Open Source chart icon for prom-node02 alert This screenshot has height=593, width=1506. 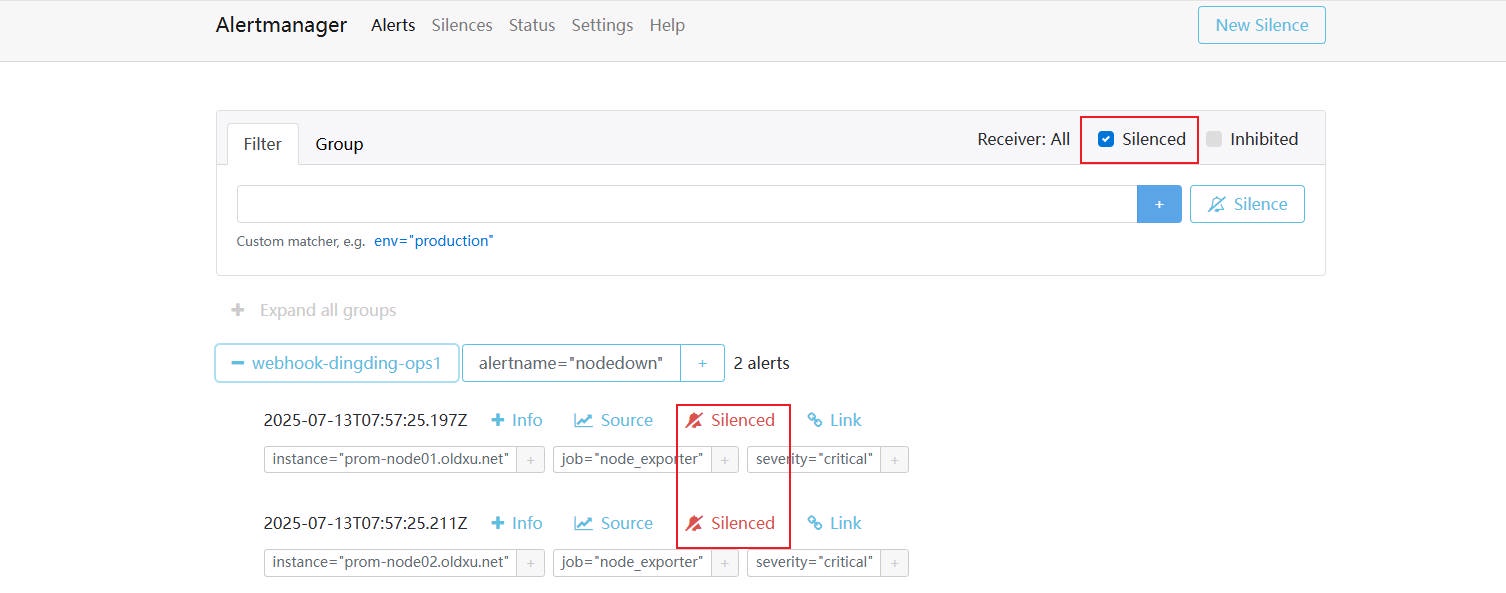click(583, 524)
